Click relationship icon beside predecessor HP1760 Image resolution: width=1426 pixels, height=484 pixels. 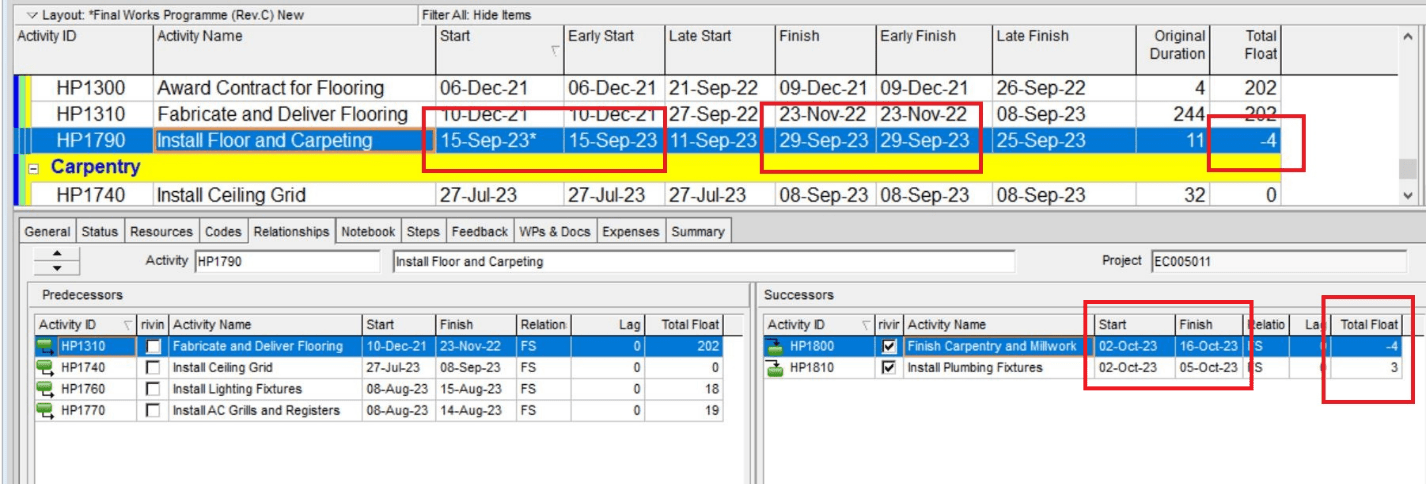(45, 389)
